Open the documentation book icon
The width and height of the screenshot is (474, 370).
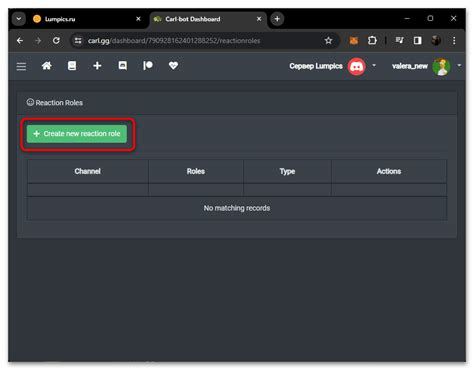pos(72,66)
